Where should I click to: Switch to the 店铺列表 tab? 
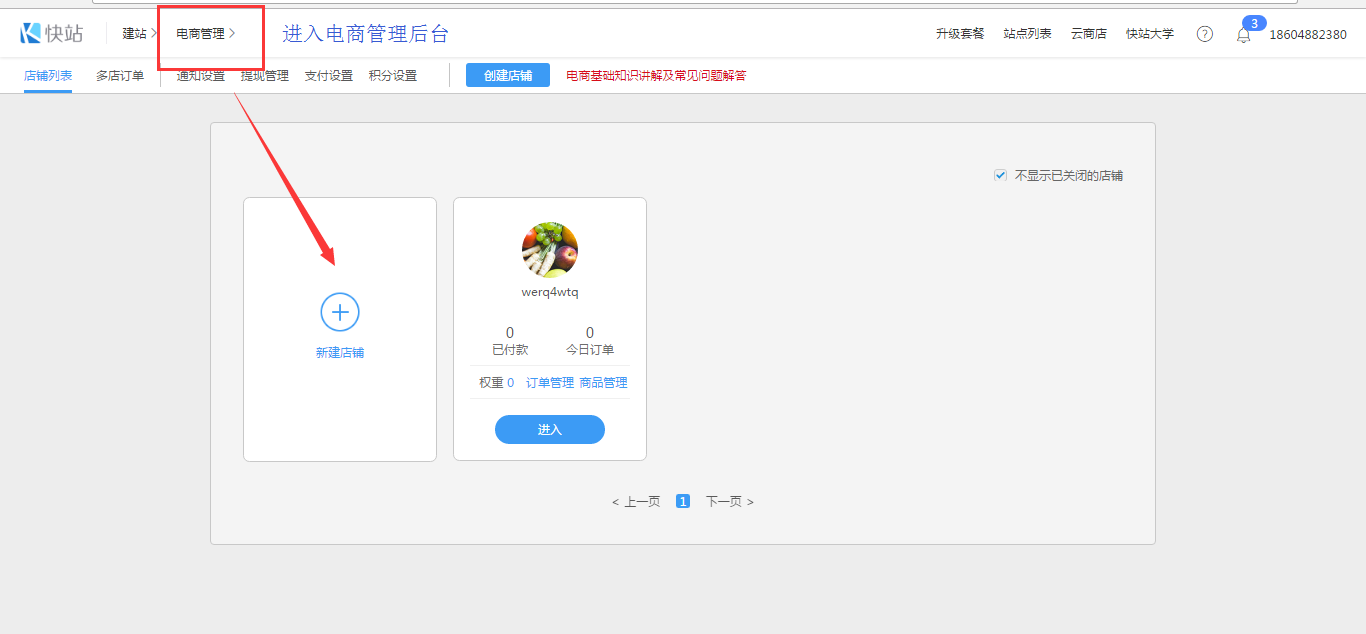click(x=48, y=75)
